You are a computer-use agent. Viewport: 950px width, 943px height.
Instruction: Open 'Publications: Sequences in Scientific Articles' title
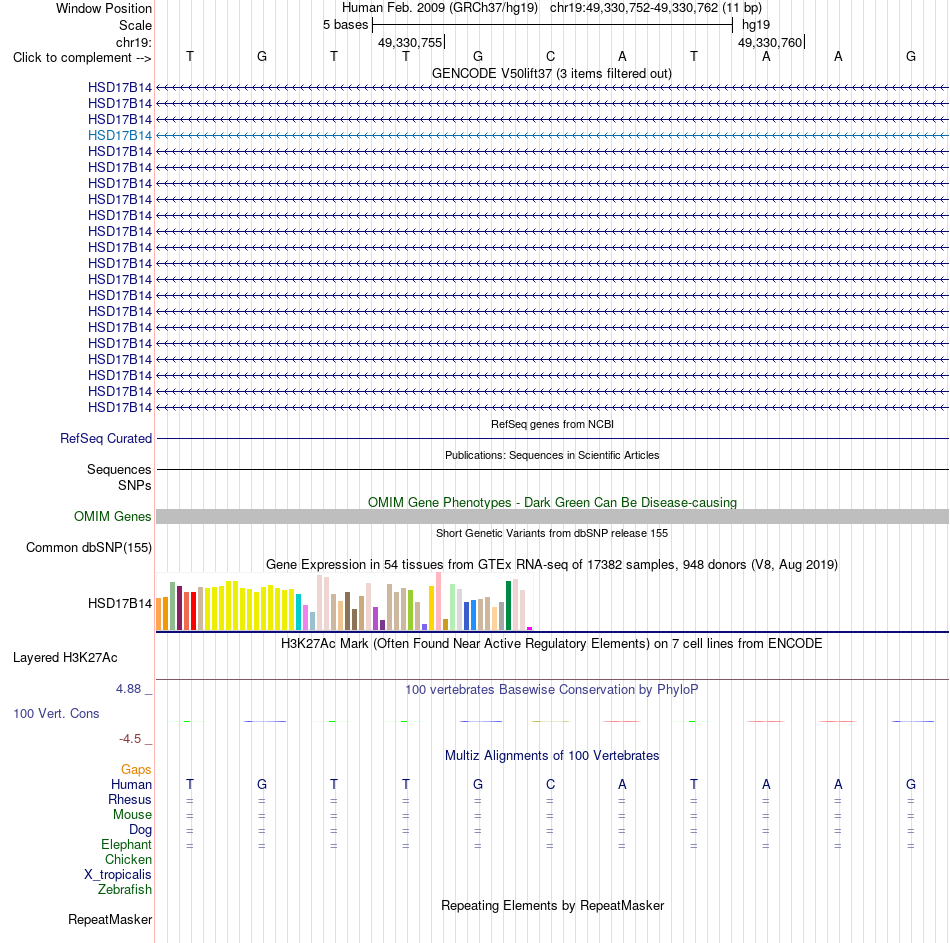pos(552,455)
